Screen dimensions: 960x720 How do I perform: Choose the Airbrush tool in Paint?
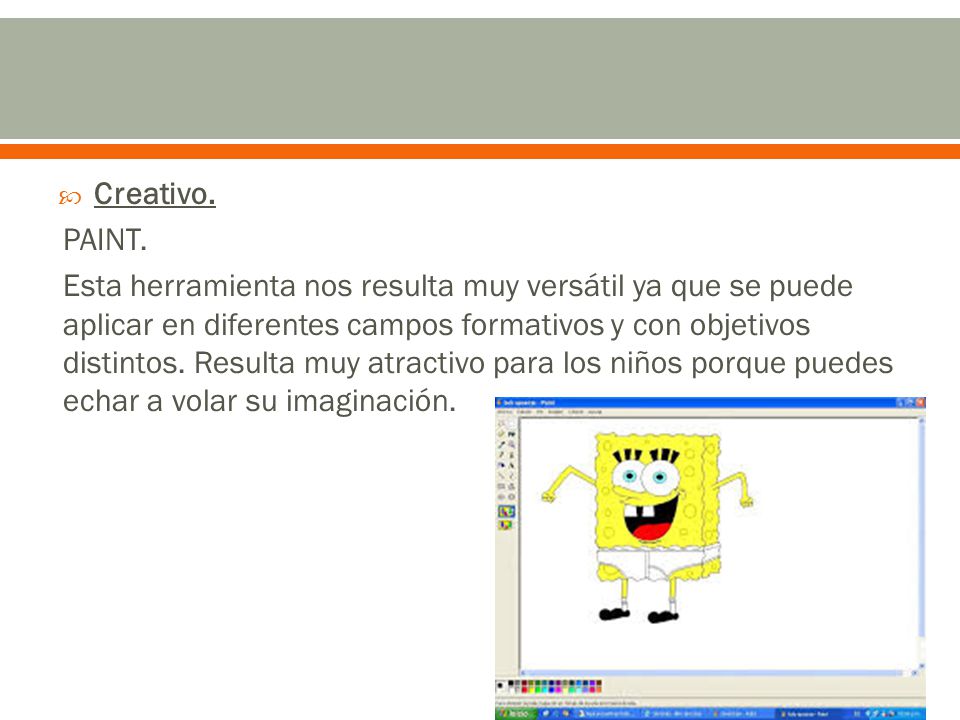[x=501, y=465]
